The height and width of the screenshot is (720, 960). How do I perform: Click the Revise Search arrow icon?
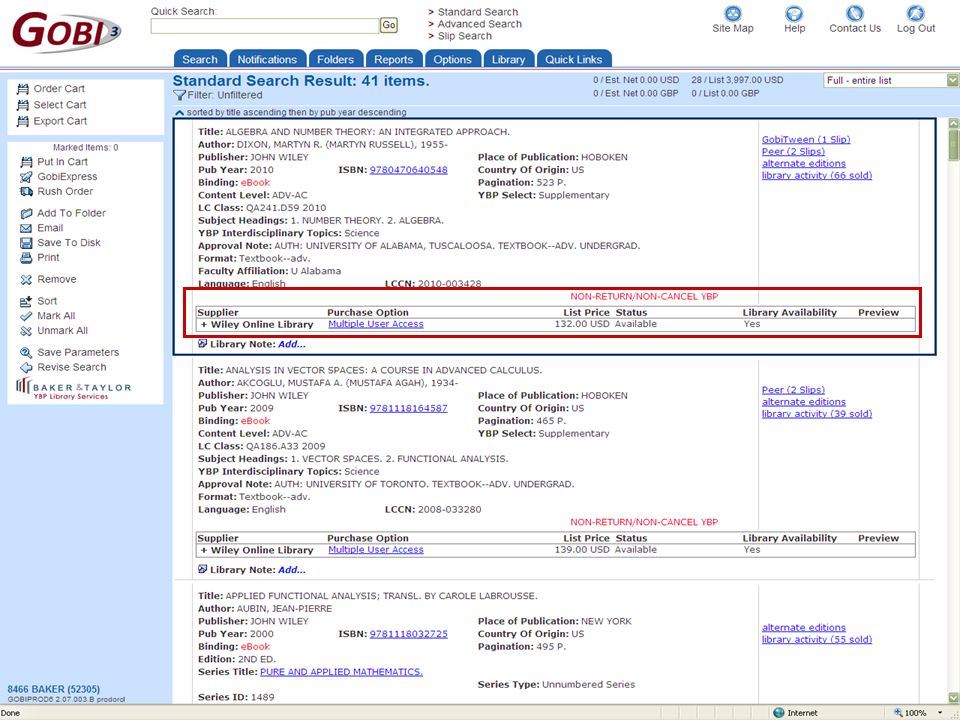[26, 368]
